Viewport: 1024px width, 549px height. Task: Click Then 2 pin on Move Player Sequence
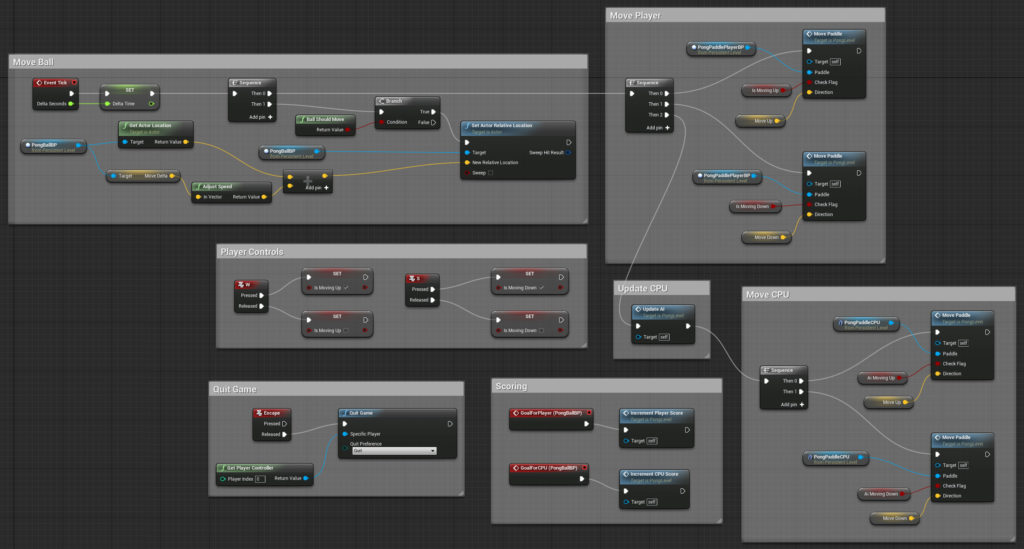(666, 115)
